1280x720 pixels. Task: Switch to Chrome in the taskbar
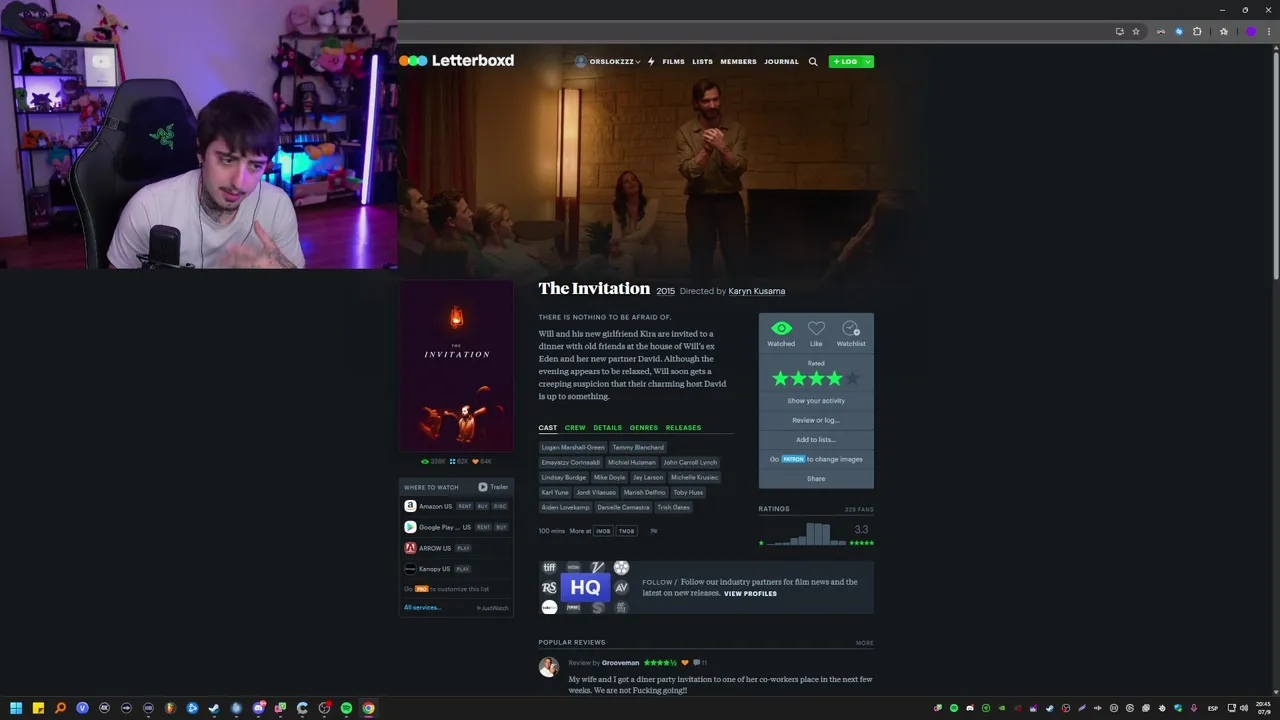tap(368, 708)
